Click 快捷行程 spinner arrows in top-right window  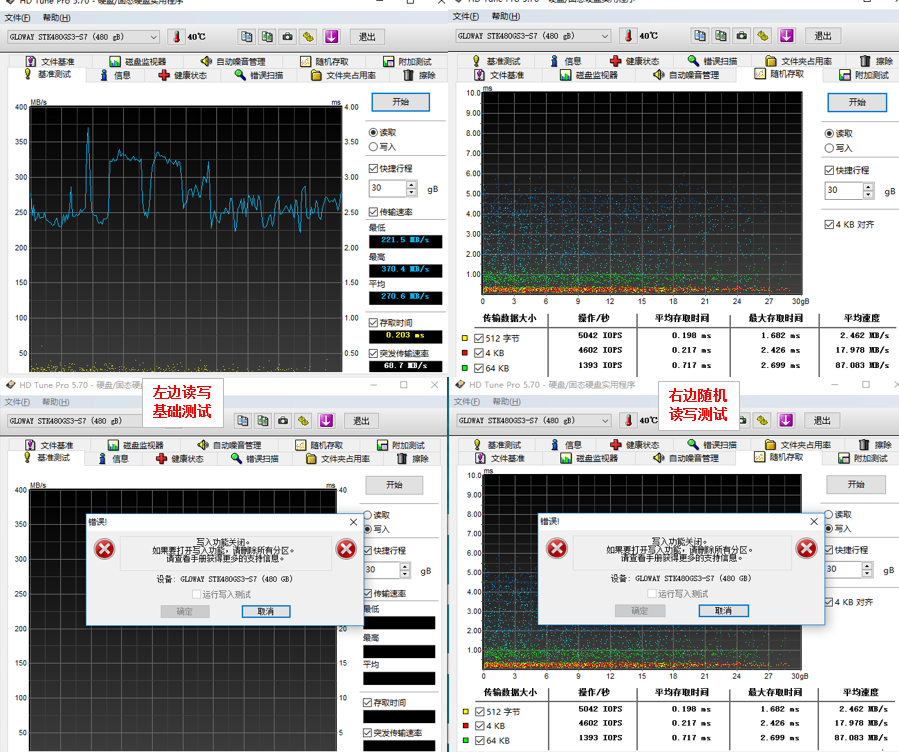coord(868,190)
